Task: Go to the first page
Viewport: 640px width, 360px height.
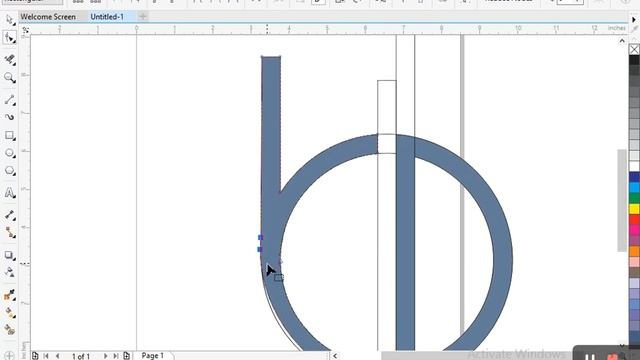Action: click(x=46, y=356)
